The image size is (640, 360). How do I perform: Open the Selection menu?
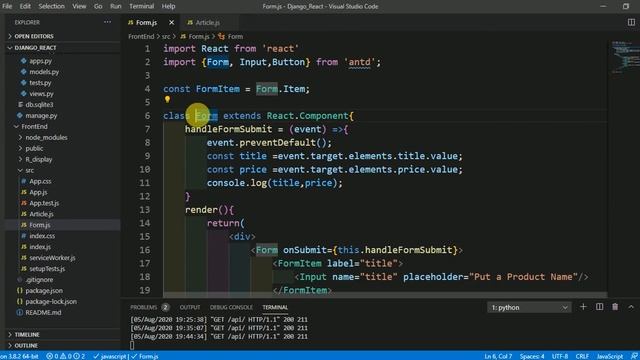click(51, 6)
